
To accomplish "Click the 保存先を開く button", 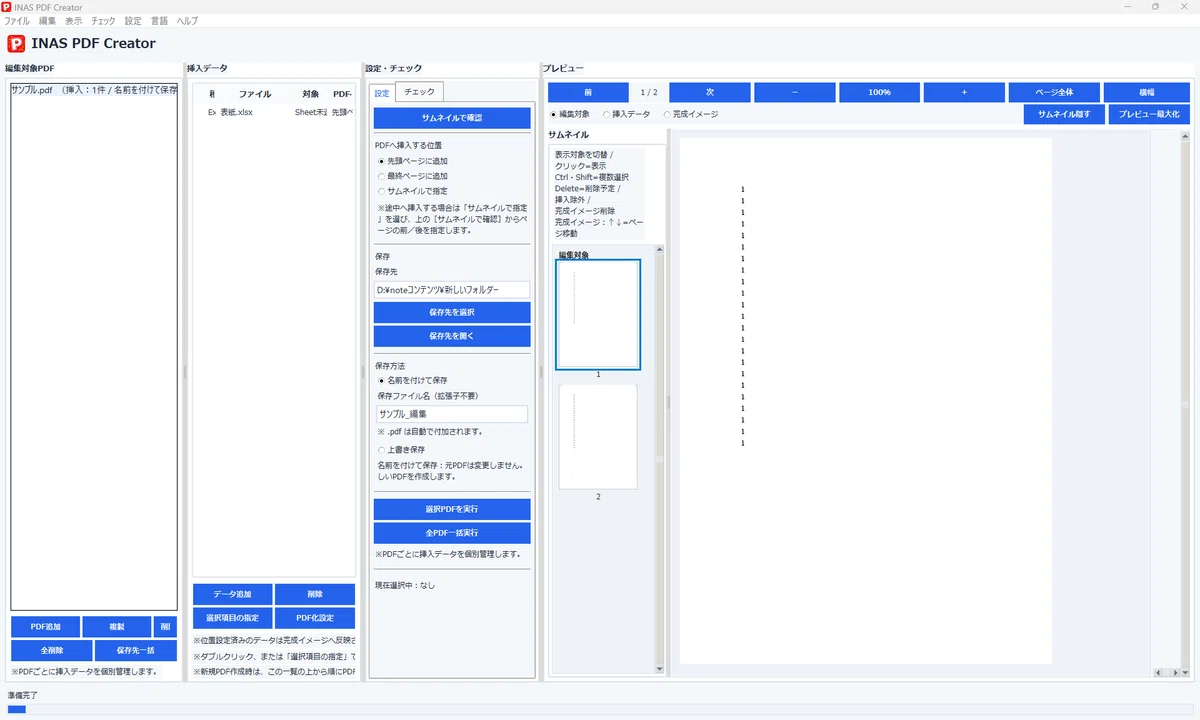I will (x=452, y=336).
